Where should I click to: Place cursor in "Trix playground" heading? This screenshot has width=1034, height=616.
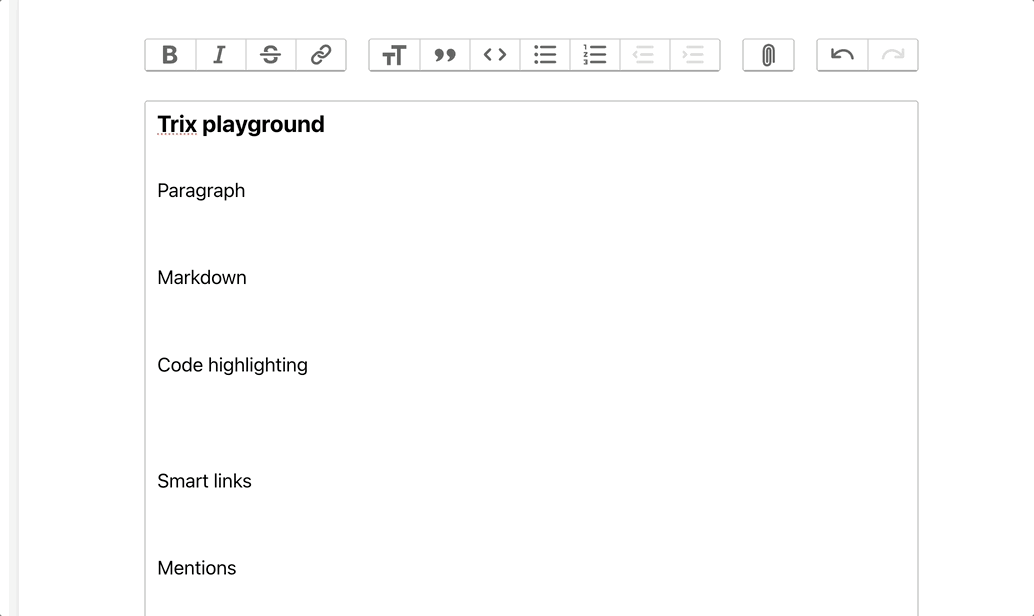point(241,124)
